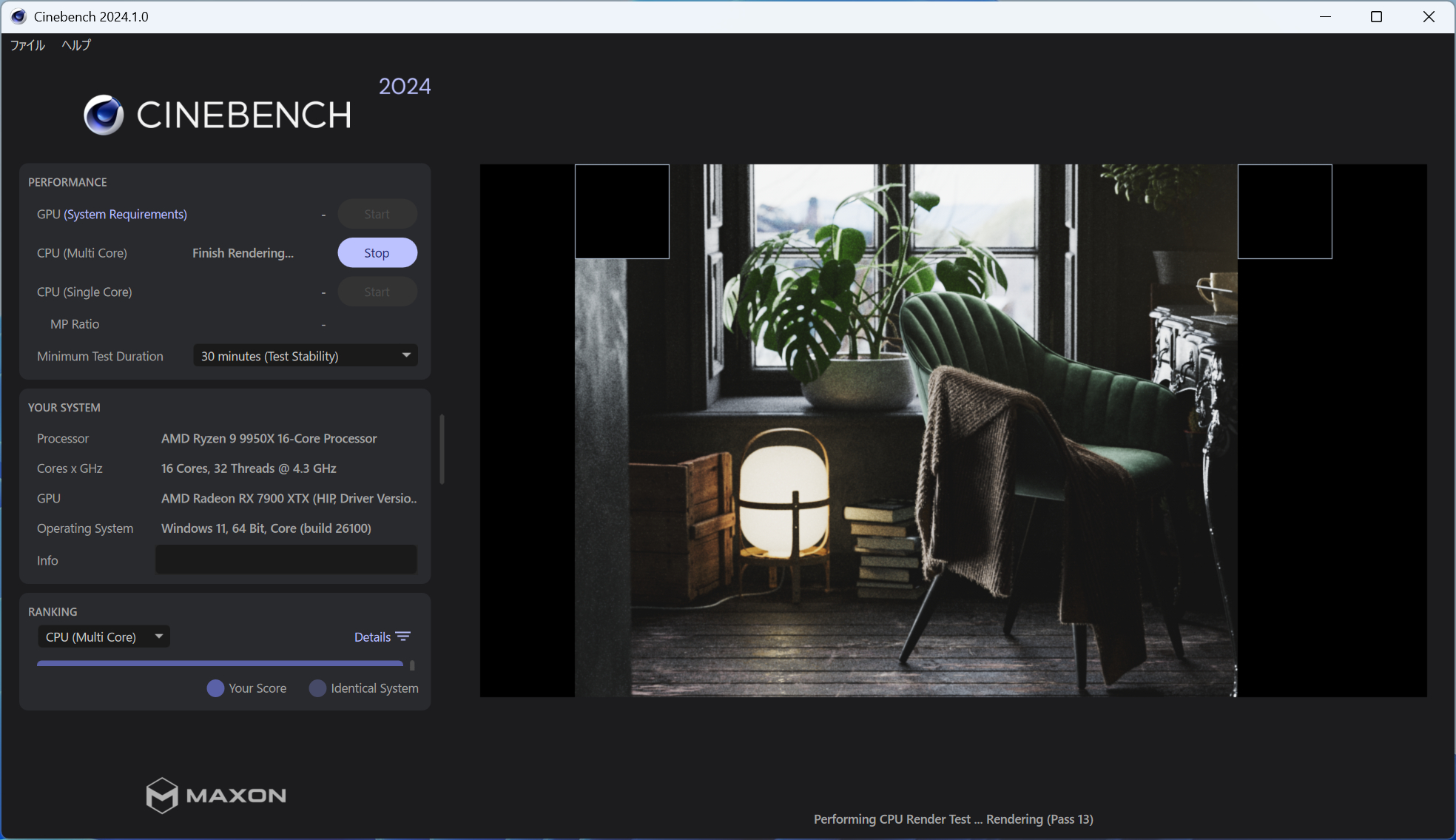The width and height of the screenshot is (1456, 840).
Task: Click the Identical System legend circle
Action: click(x=317, y=688)
